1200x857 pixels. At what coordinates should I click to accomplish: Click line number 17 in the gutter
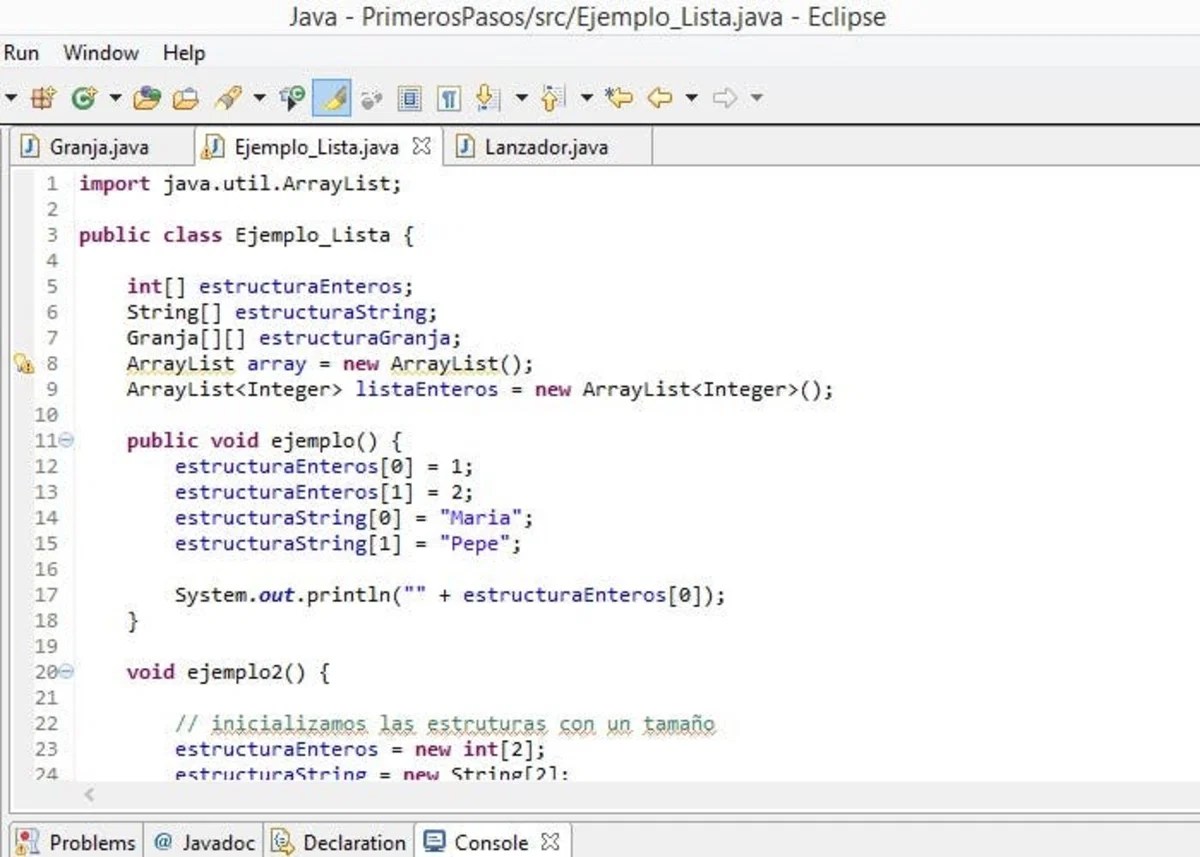pos(47,595)
